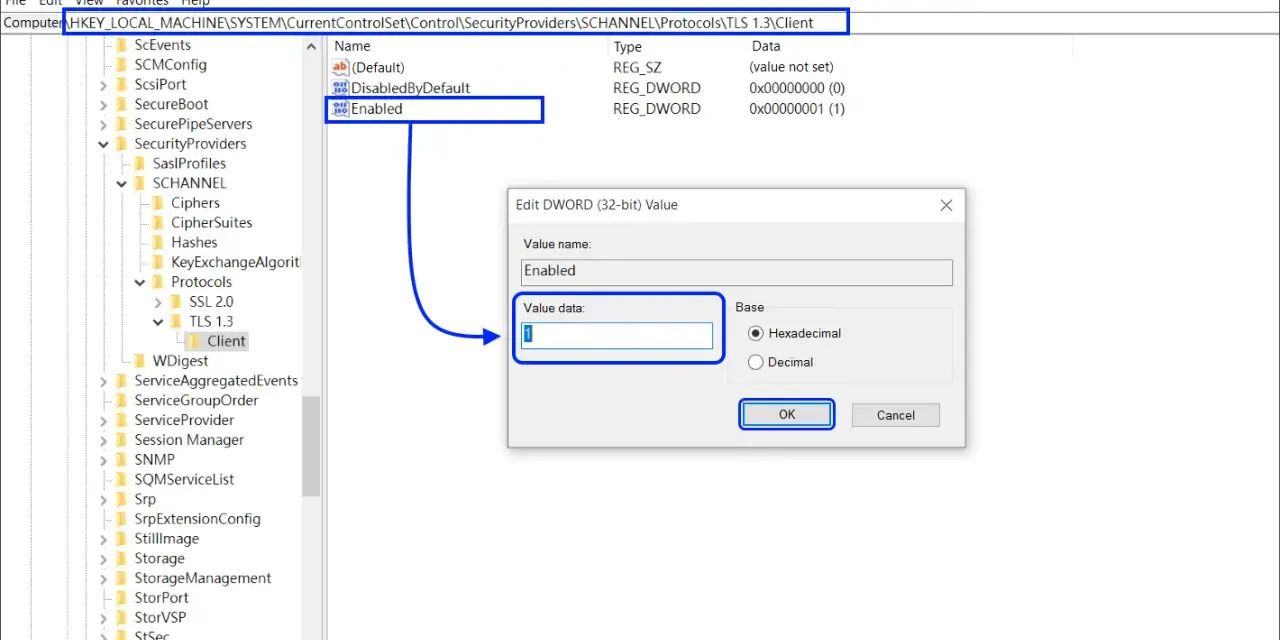Click the Client folder icon
Screen dimensions: 1280x640
tap(195, 341)
